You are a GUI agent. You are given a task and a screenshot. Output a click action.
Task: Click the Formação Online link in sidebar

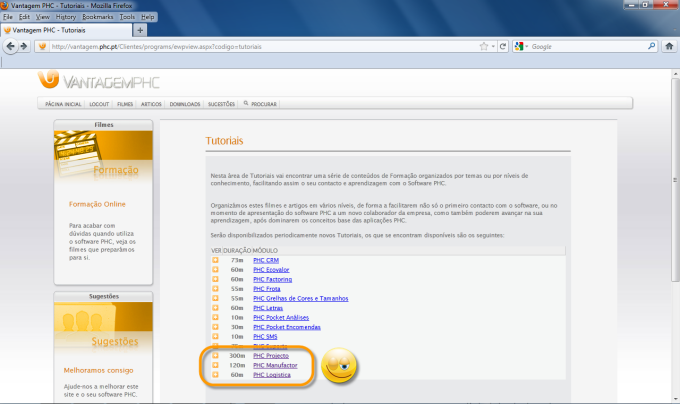[97, 204]
